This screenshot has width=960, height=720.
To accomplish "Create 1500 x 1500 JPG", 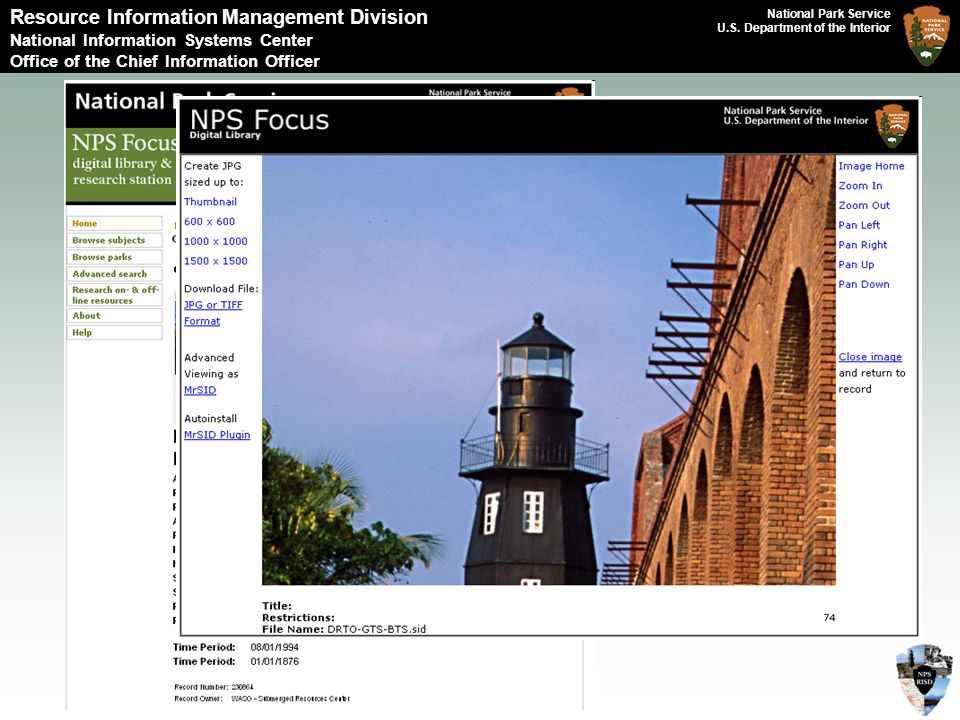I will click(216, 261).
